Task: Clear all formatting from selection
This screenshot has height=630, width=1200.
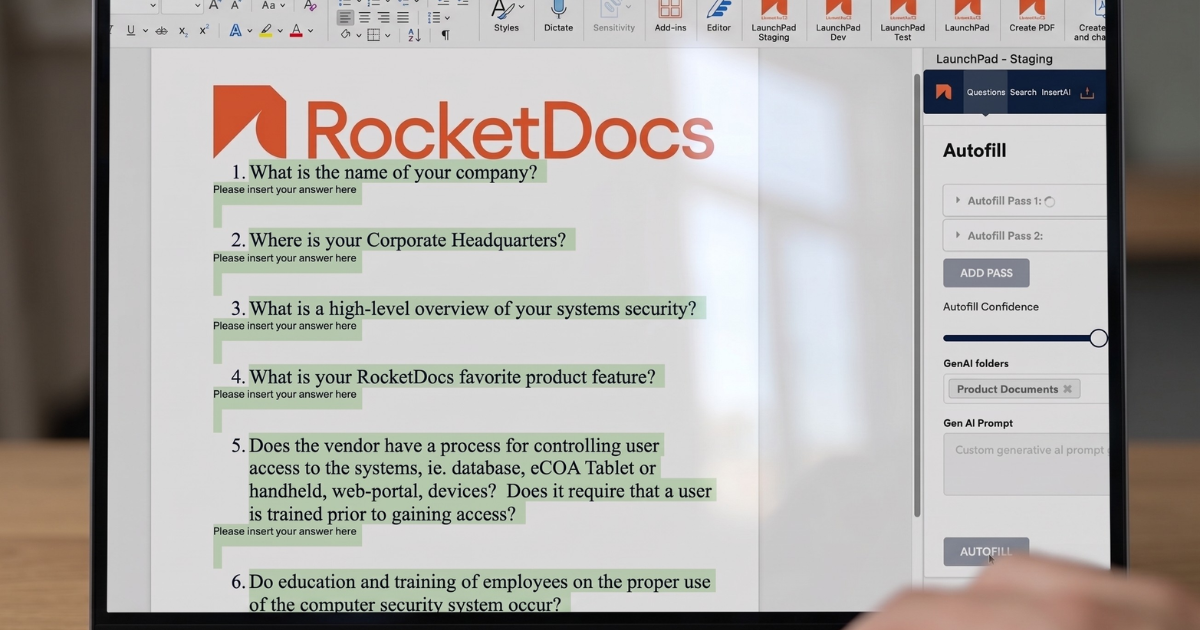Action: coord(310,6)
